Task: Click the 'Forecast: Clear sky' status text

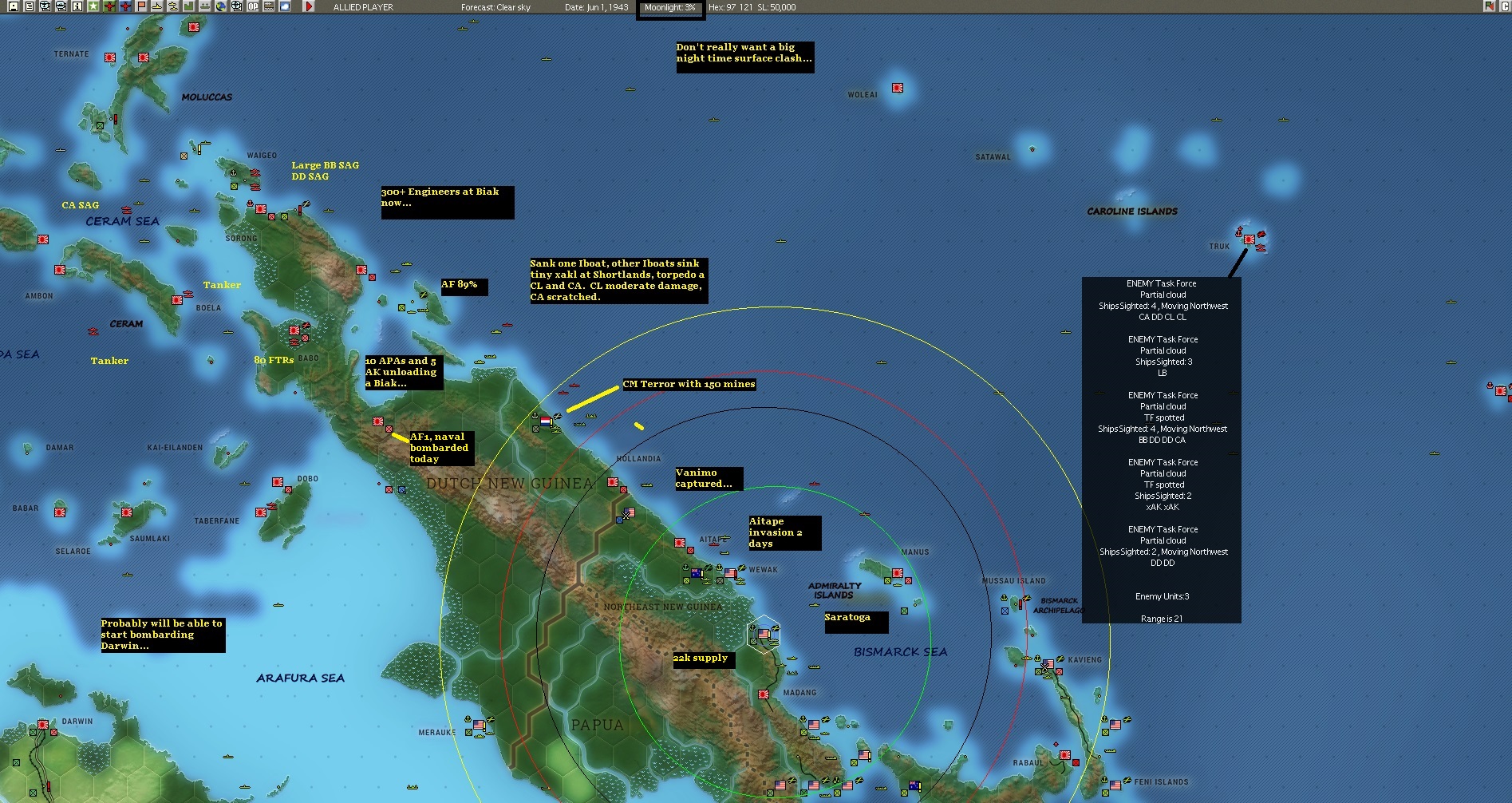Action: point(495,7)
